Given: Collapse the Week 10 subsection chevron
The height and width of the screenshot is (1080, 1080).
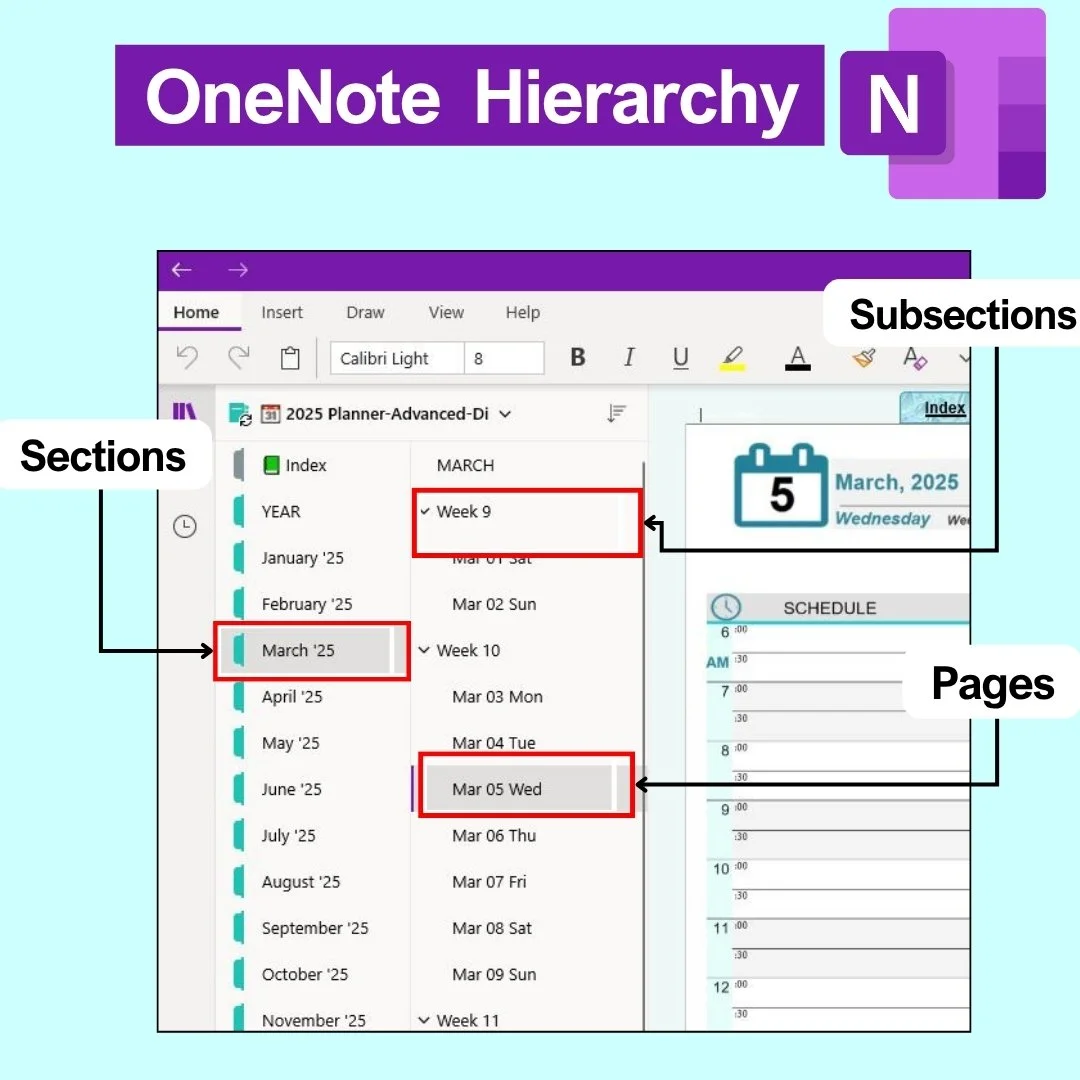Looking at the screenshot, I should pyautogui.click(x=424, y=650).
